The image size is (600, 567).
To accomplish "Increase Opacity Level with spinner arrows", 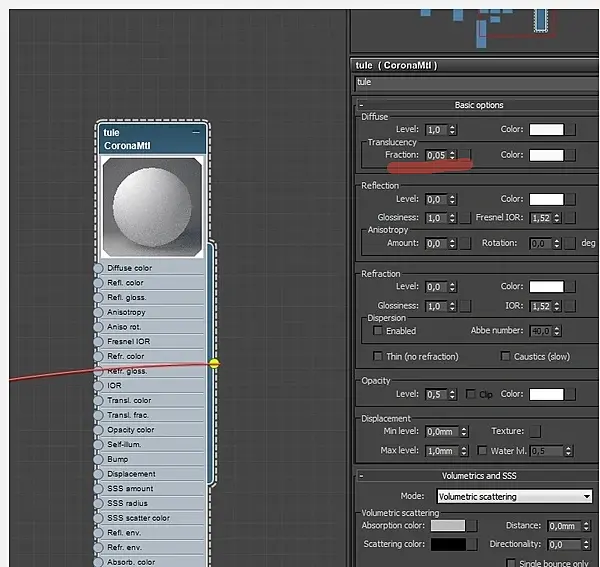I will point(452,391).
